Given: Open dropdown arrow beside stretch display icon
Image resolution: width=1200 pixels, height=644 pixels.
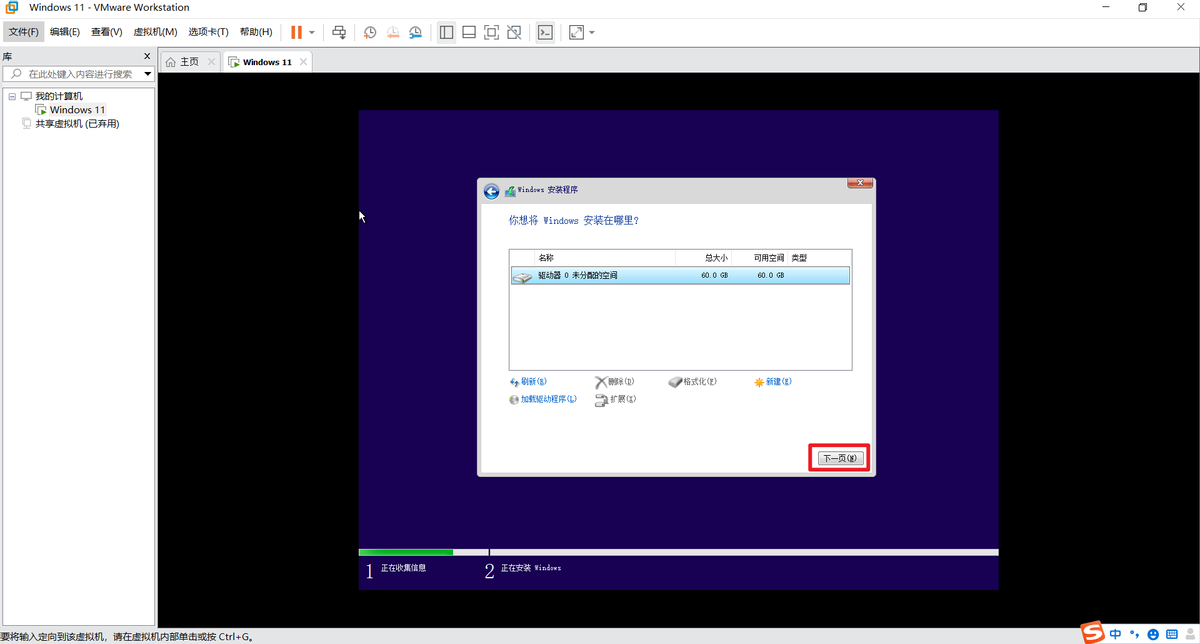Looking at the screenshot, I should tap(592, 32).
